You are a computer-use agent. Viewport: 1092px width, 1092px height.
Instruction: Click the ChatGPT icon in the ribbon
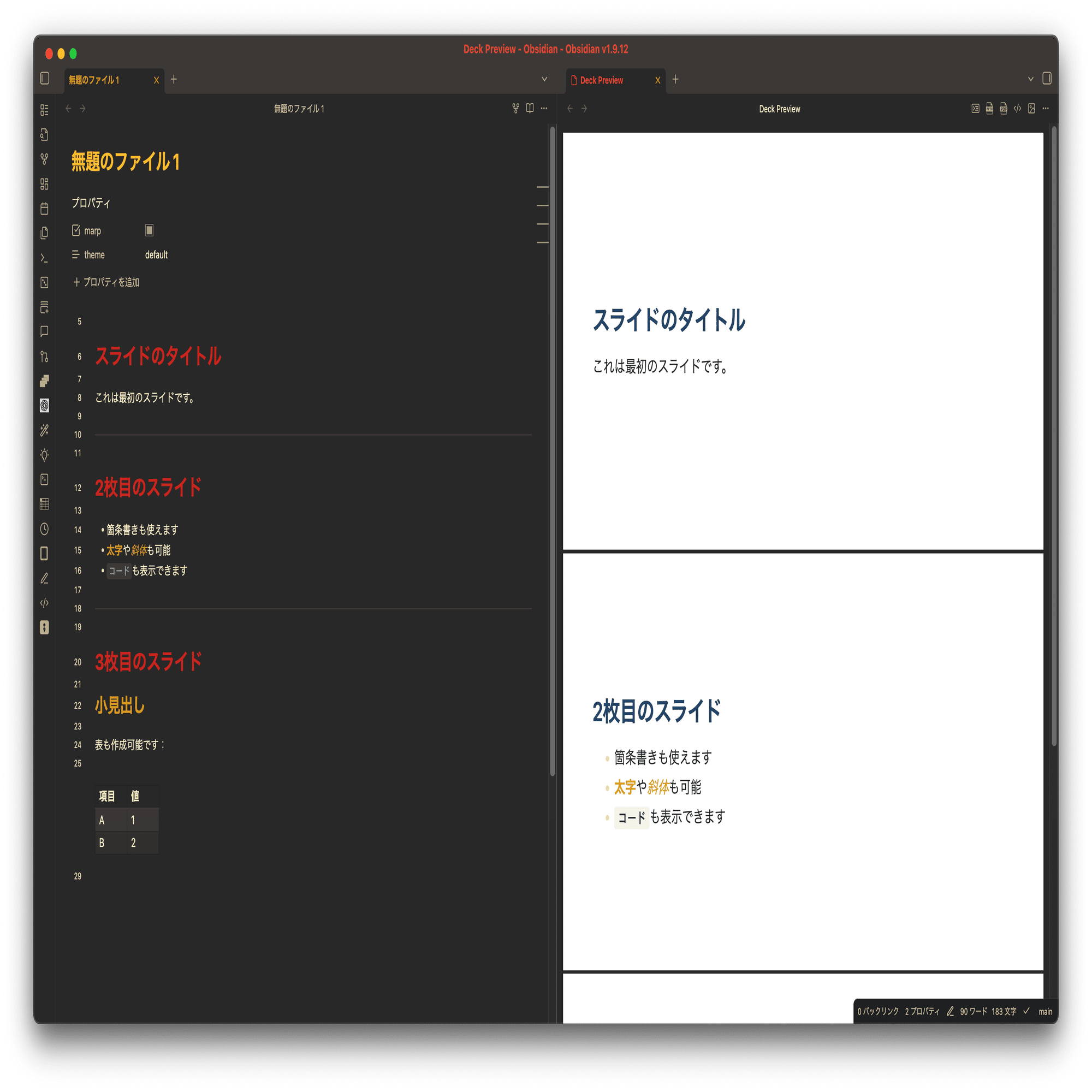[x=45, y=405]
